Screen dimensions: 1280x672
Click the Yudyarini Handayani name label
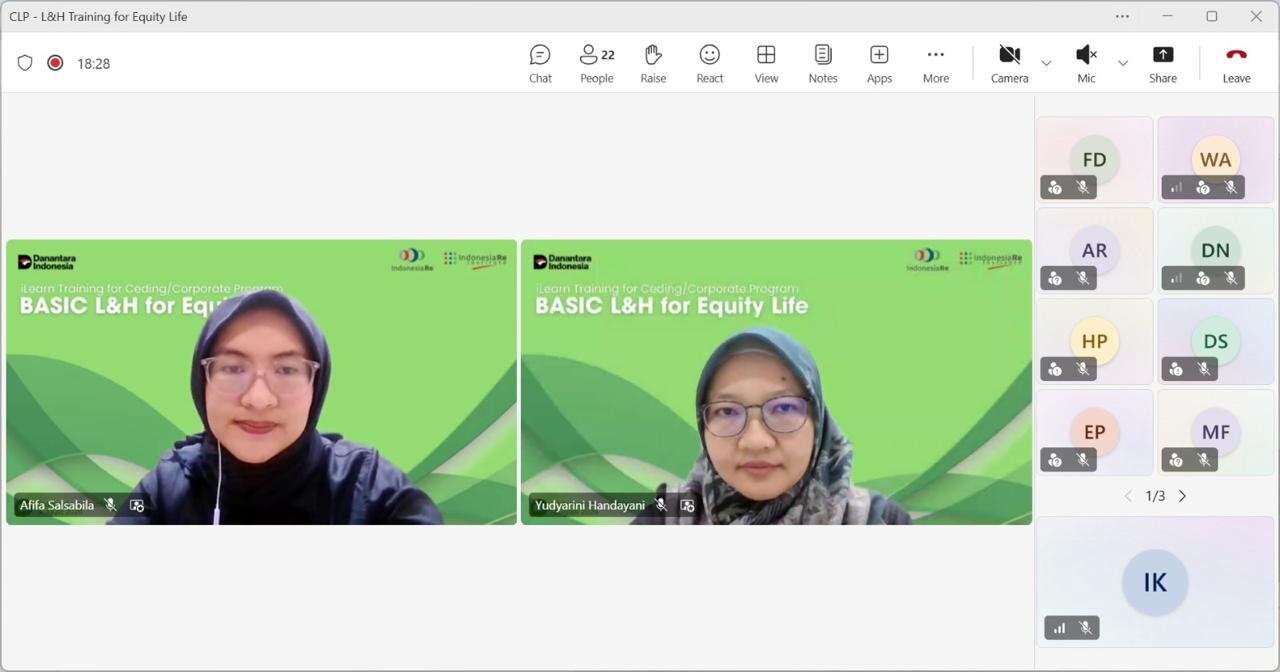[590, 505]
